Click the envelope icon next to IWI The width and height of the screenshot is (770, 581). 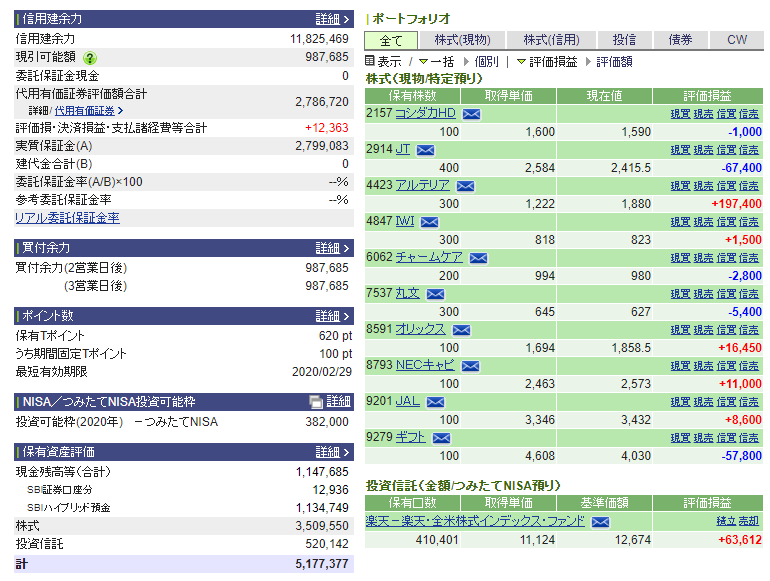(x=430, y=222)
